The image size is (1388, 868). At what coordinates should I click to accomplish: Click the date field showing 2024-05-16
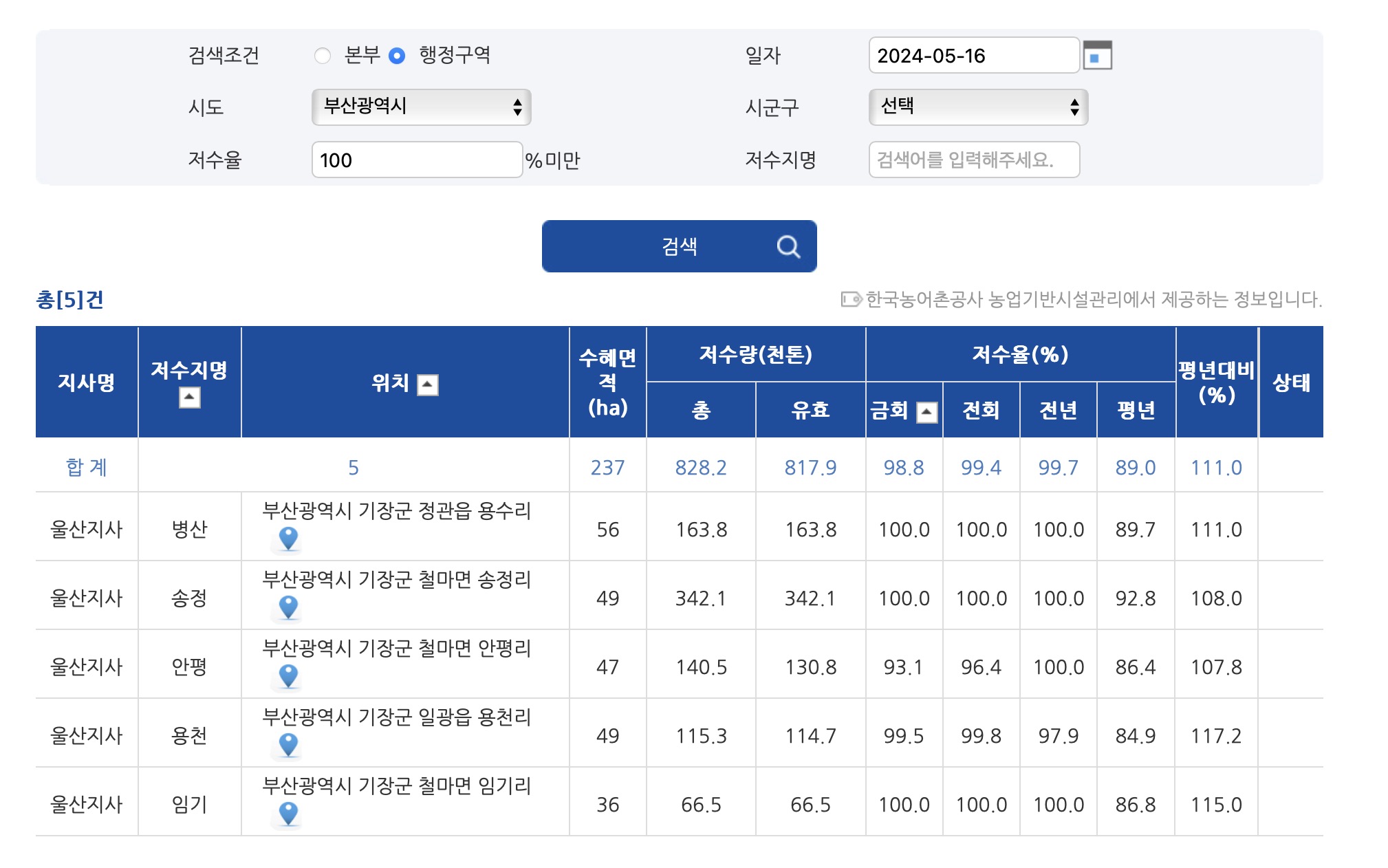973,56
